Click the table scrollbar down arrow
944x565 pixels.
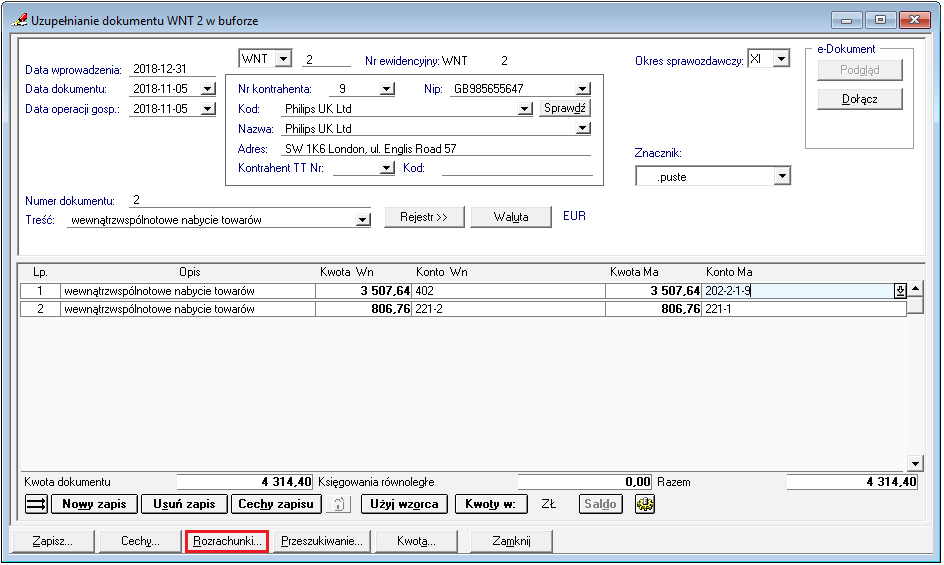pos(915,463)
